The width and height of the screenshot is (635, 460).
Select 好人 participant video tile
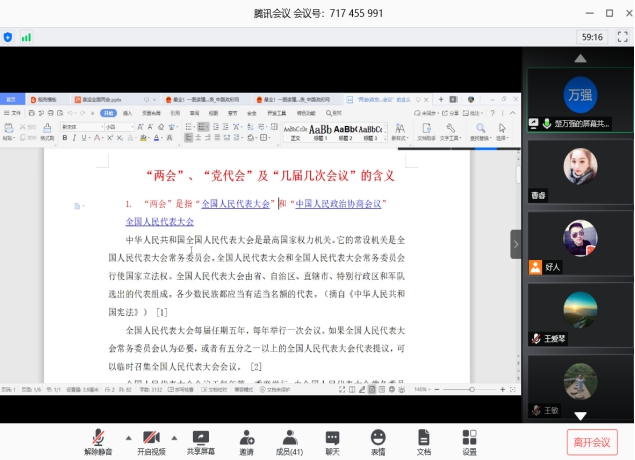pos(580,244)
